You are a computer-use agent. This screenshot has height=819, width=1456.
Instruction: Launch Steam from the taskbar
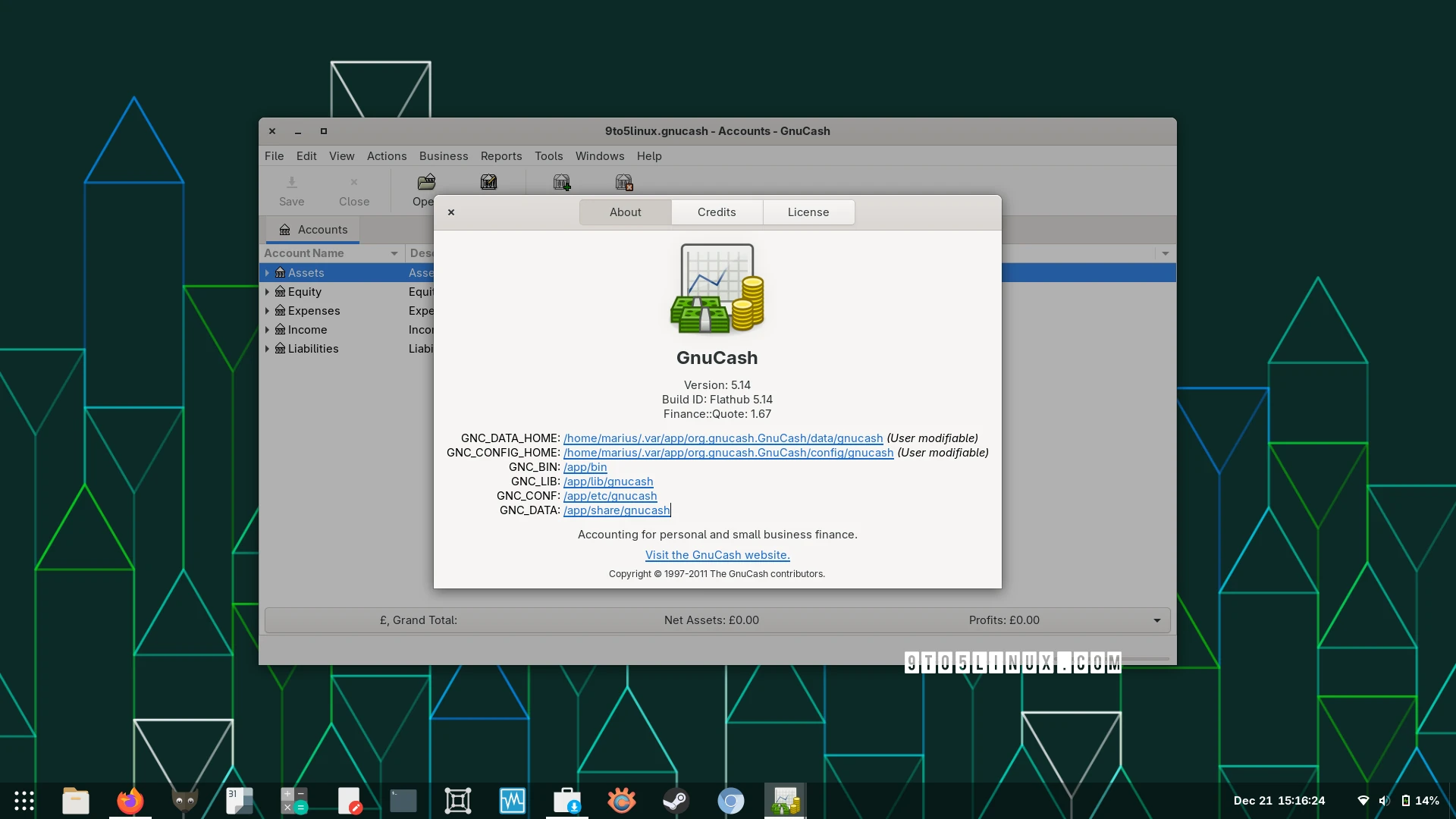676,801
